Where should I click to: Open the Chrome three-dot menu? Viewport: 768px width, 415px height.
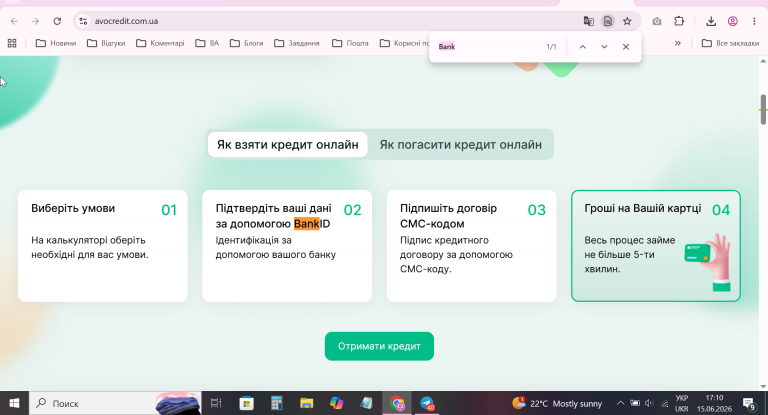(754, 21)
